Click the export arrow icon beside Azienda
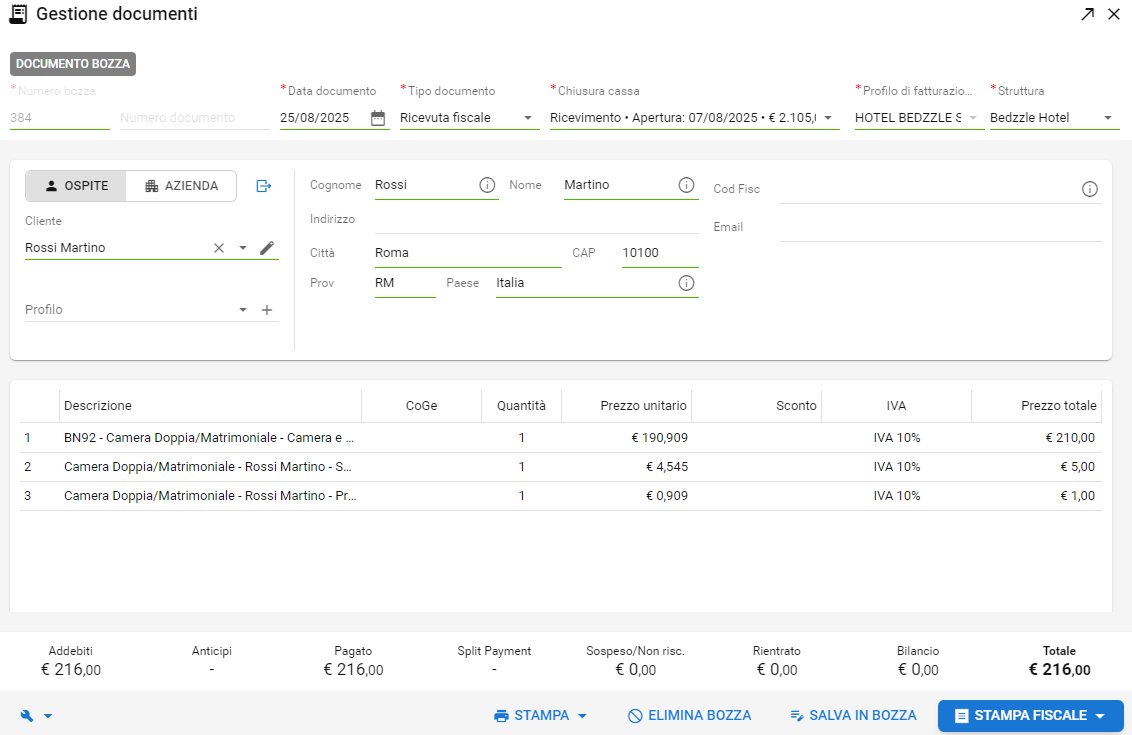The width and height of the screenshot is (1132, 735). pyautogui.click(x=264, y=186)
